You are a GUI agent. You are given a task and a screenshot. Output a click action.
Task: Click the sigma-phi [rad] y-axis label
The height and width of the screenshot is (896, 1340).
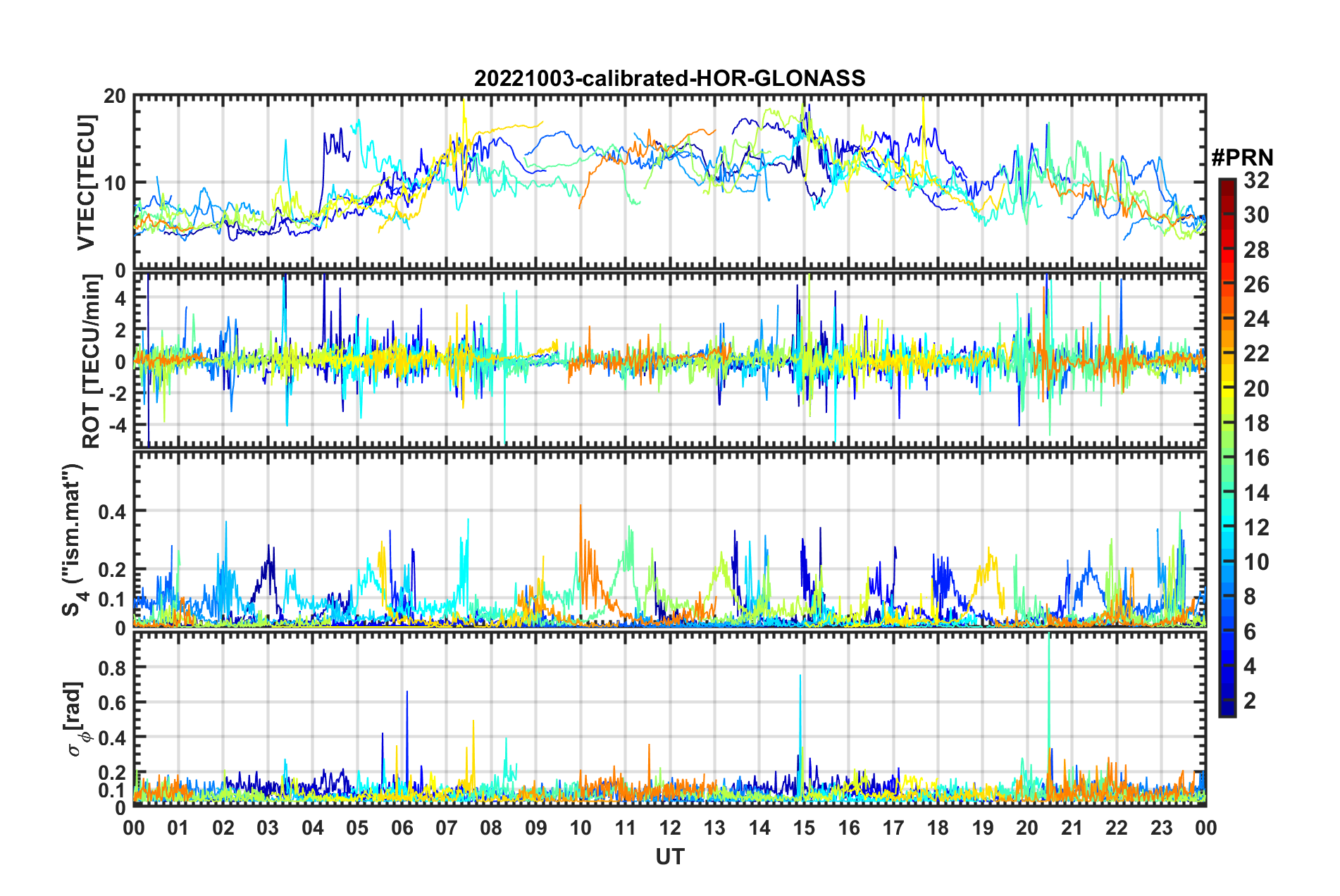75,719
